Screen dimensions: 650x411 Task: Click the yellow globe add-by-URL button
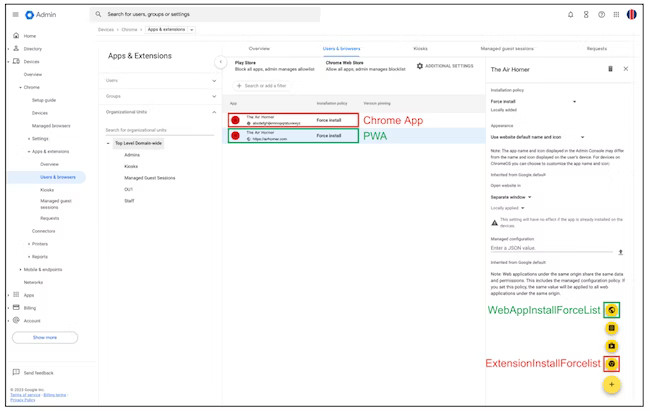[x=612, y=310]
